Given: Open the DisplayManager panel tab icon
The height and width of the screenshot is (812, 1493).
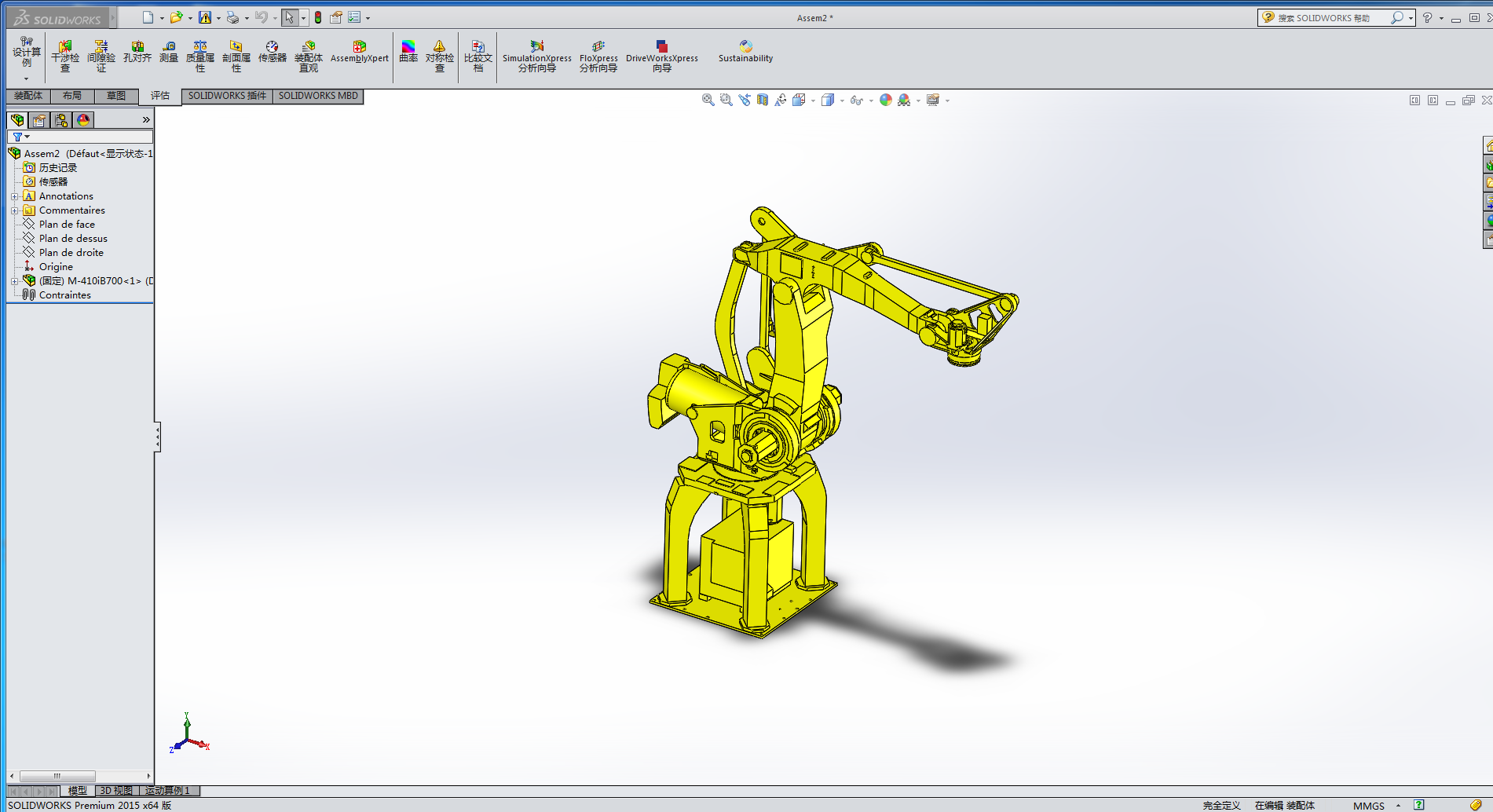Looking at the screenshot, I should click(83, 119).
